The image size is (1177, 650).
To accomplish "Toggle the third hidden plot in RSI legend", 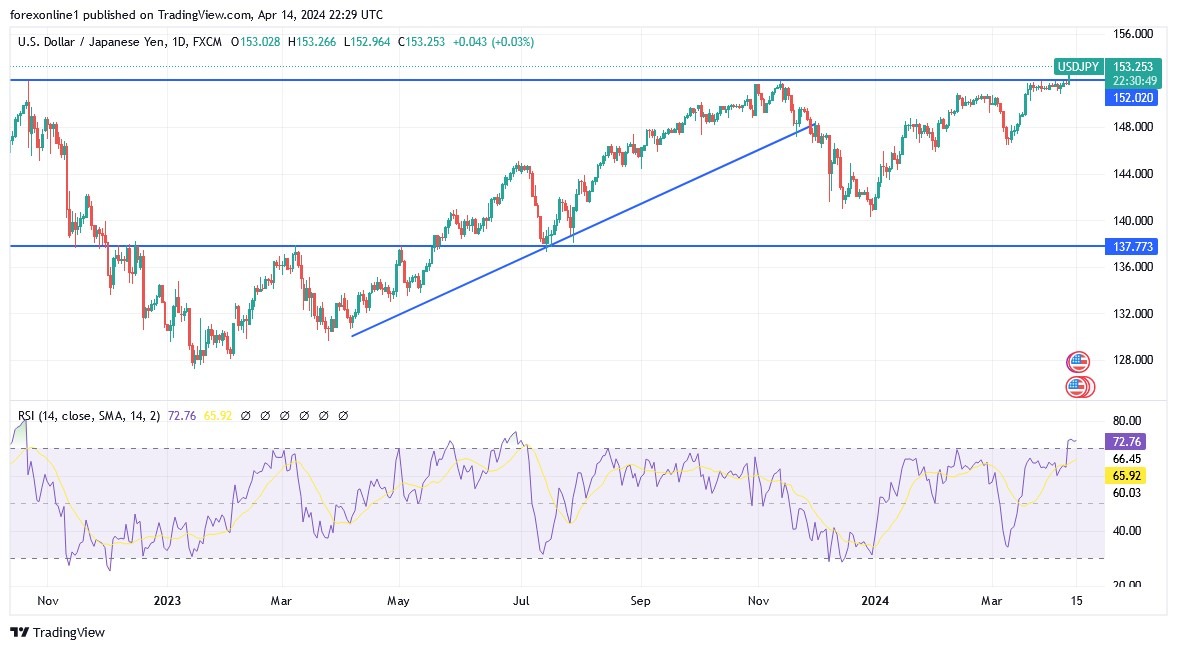I will (284, 415).
